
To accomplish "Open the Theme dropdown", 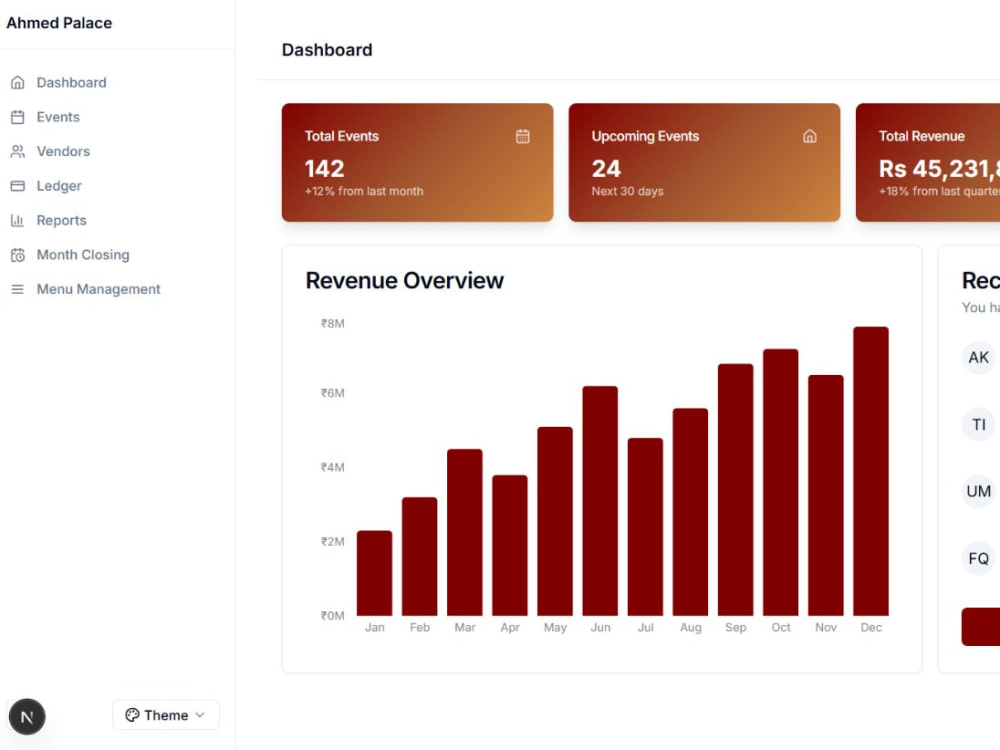I will (x=166, y=715).
